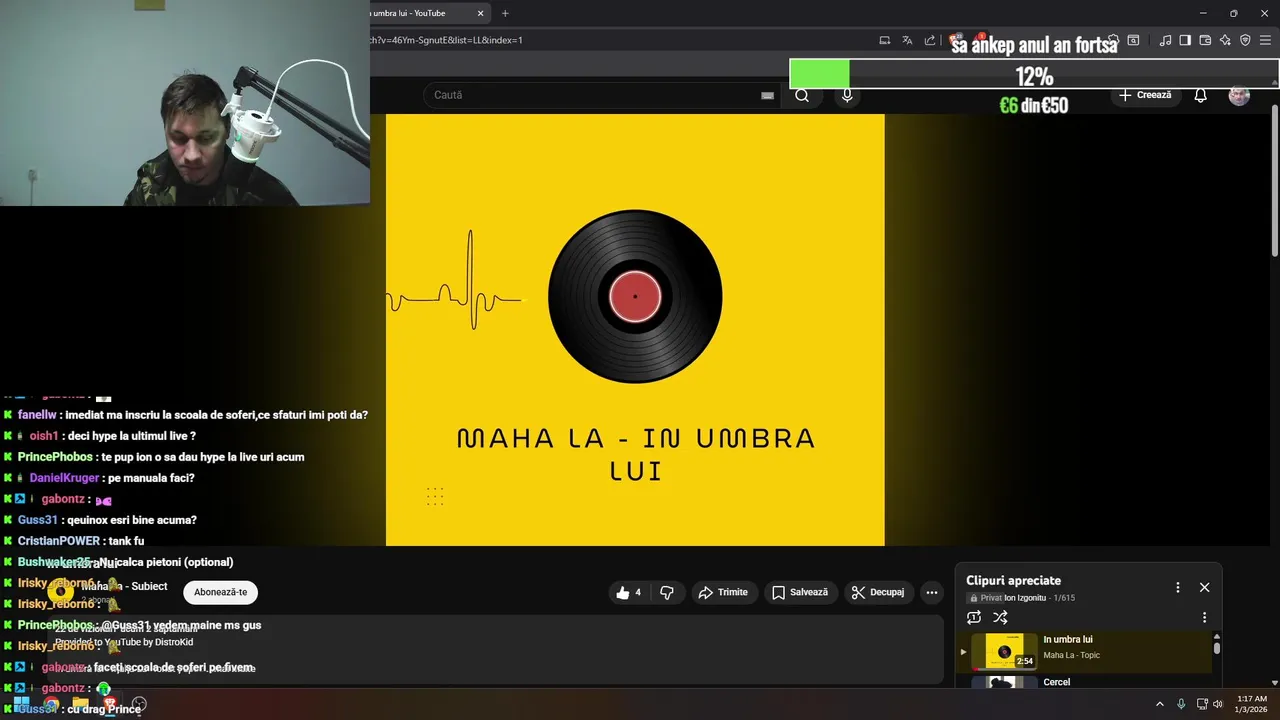Open the network icon in the system tray

click(x=1201, y=704)
